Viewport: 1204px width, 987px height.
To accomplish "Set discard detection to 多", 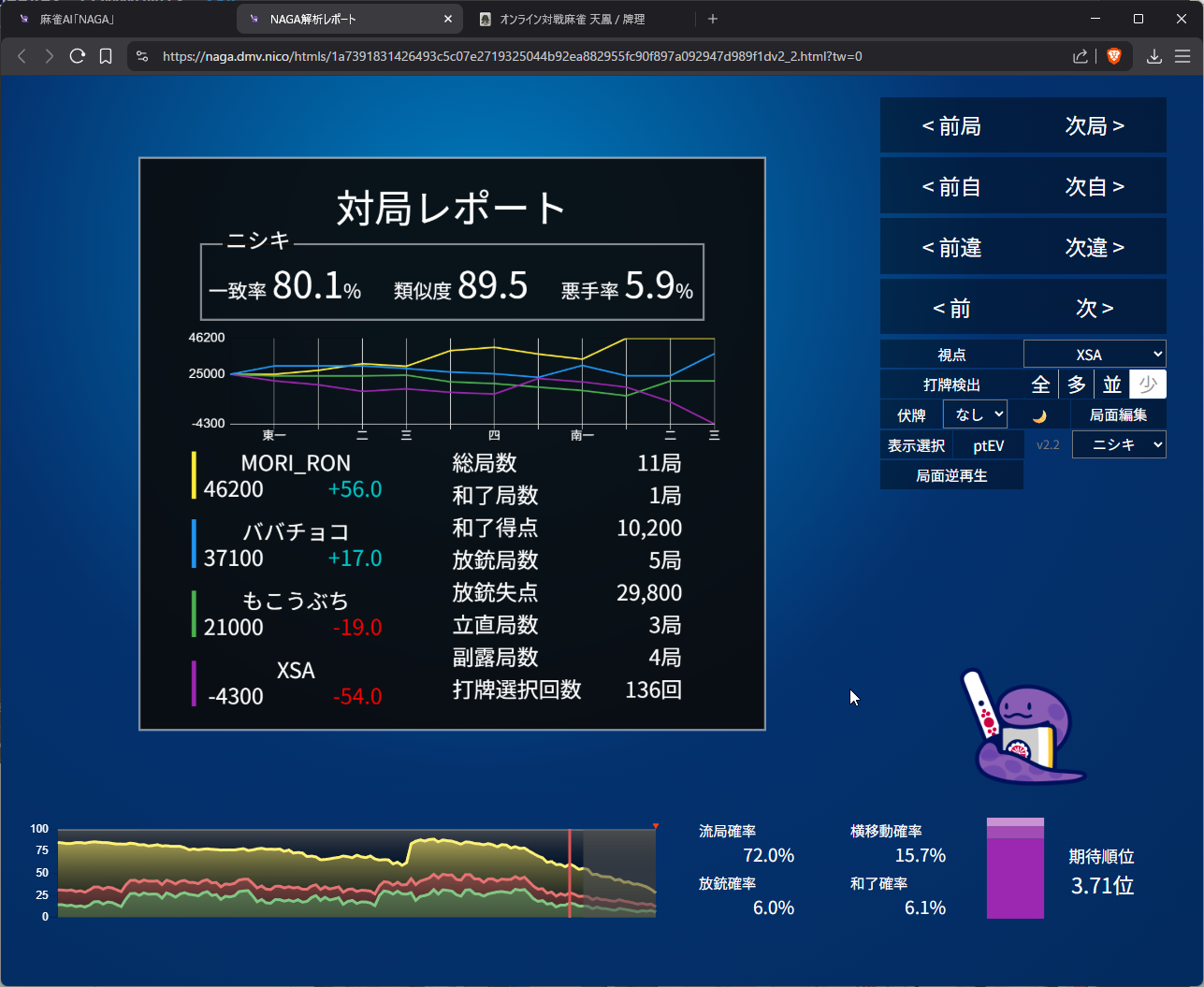I will [1077, 385].
